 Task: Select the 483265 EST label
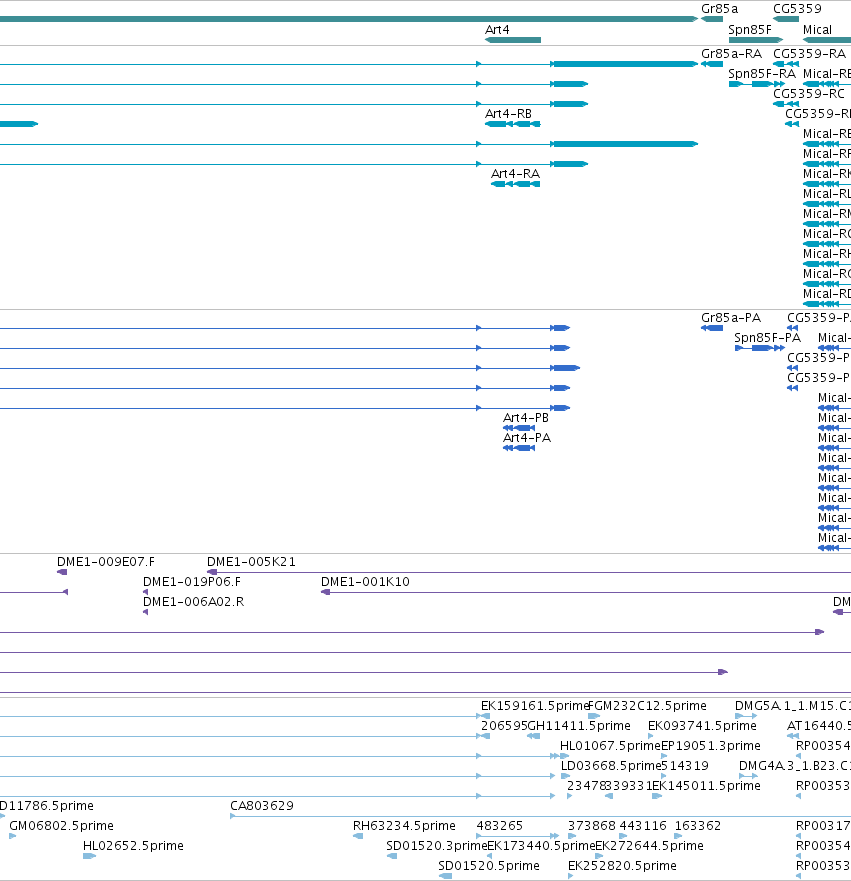pos(499,826)
